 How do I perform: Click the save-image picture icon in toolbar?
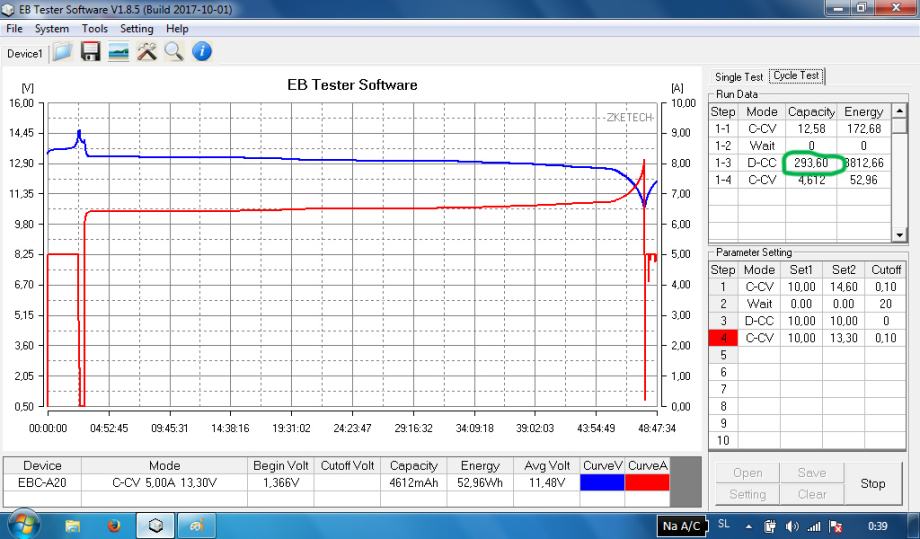pyautogui.click(x=117, y=52)
